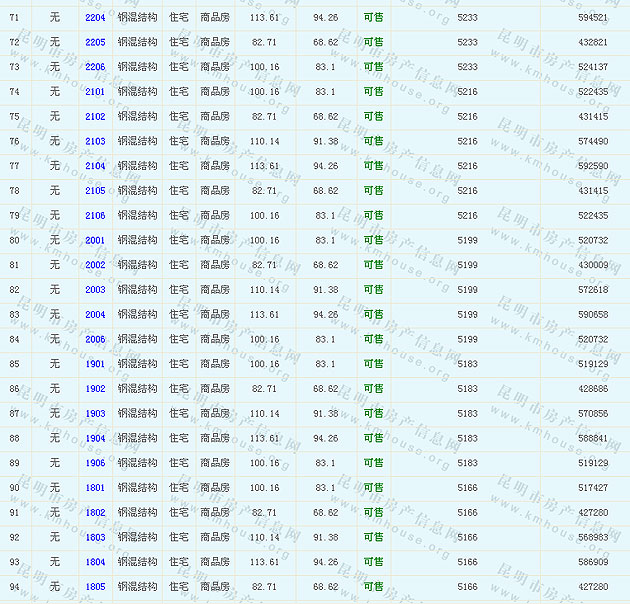
Task: Click room 2104 link
Action: tap(95, 166)
